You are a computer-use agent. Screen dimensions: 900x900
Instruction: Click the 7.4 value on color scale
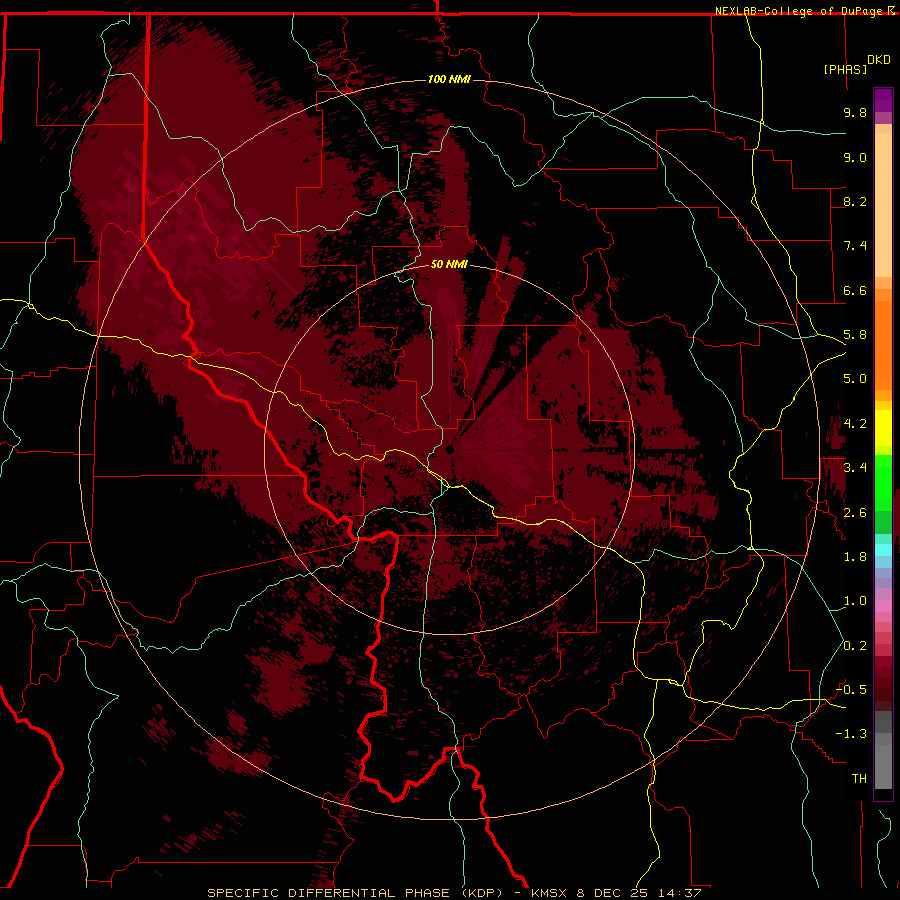coord(855,246)
